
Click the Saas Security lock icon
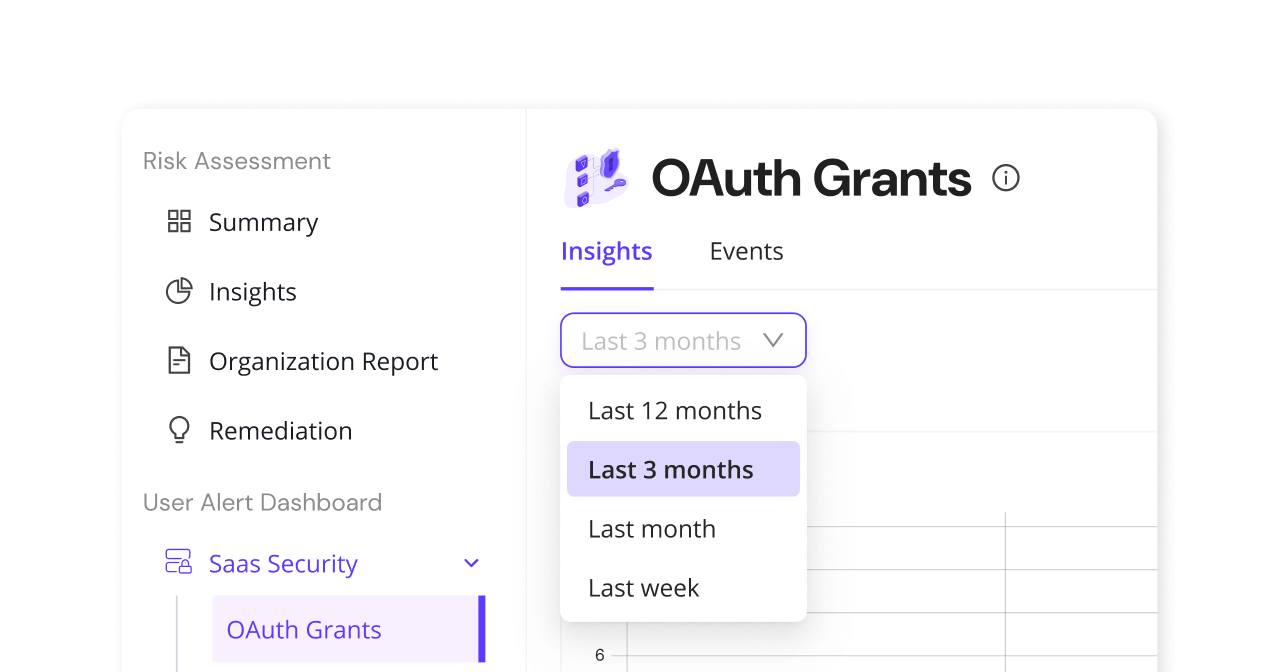(179, 563)
